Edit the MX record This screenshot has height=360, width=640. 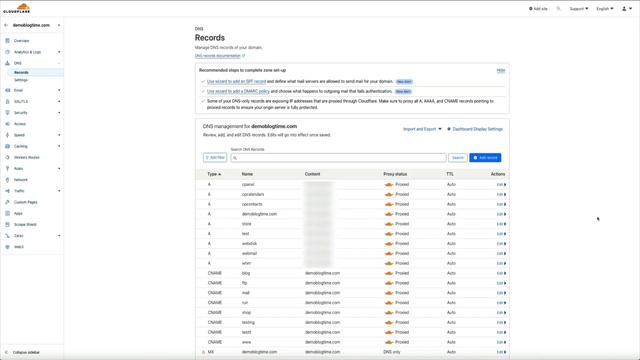501,352
